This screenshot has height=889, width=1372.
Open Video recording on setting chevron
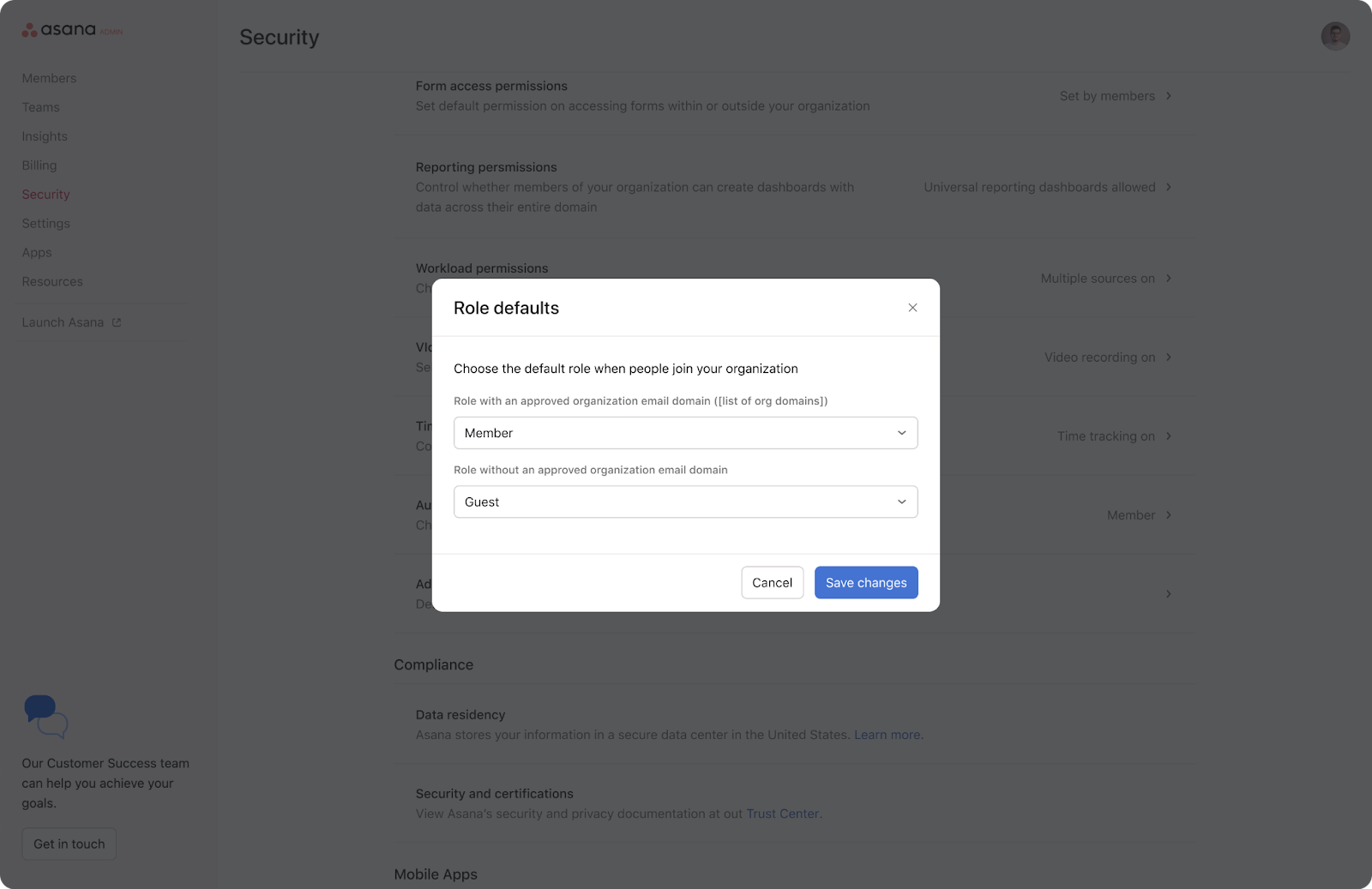tap(1168, 357)
